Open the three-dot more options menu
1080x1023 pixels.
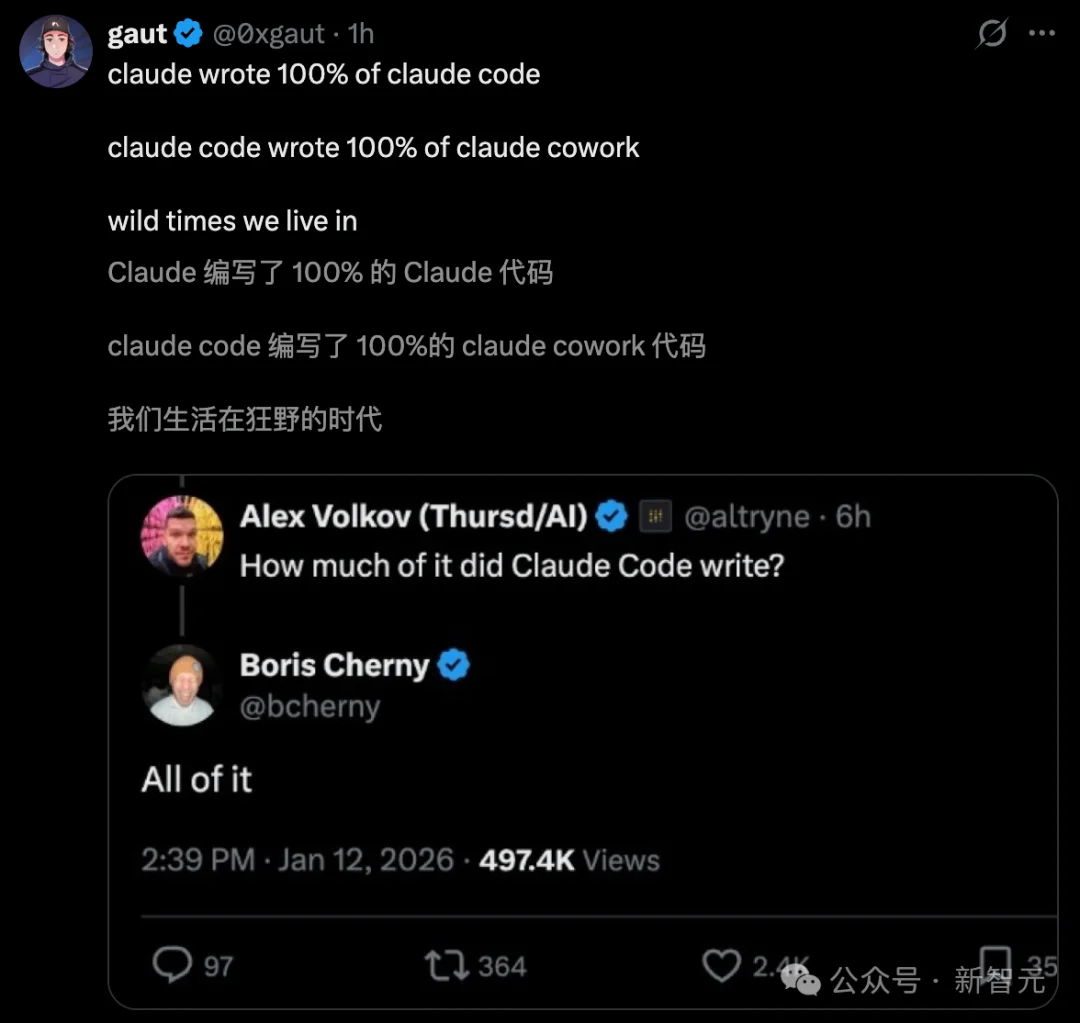[x=1042, y=34]
